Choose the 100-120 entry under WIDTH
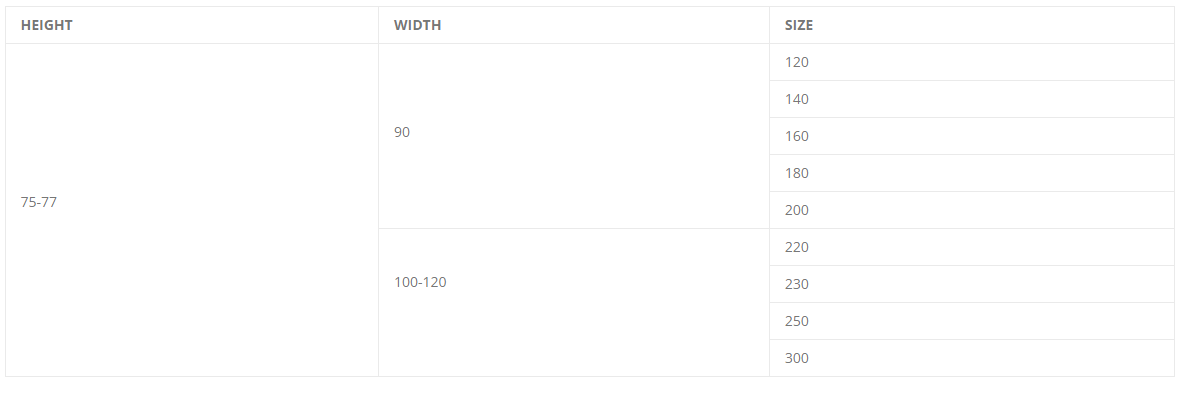The image size is (1180, 399). (420, 282)
